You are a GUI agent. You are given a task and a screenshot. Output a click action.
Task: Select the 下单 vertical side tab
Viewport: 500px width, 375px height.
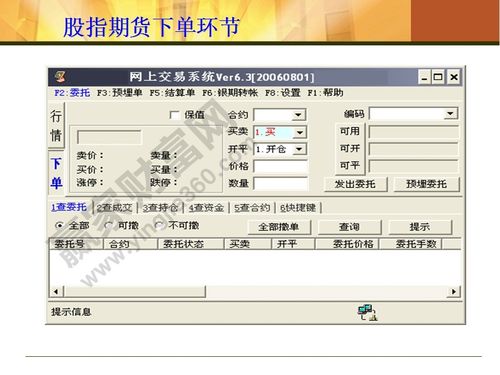[x=56, y=174]
